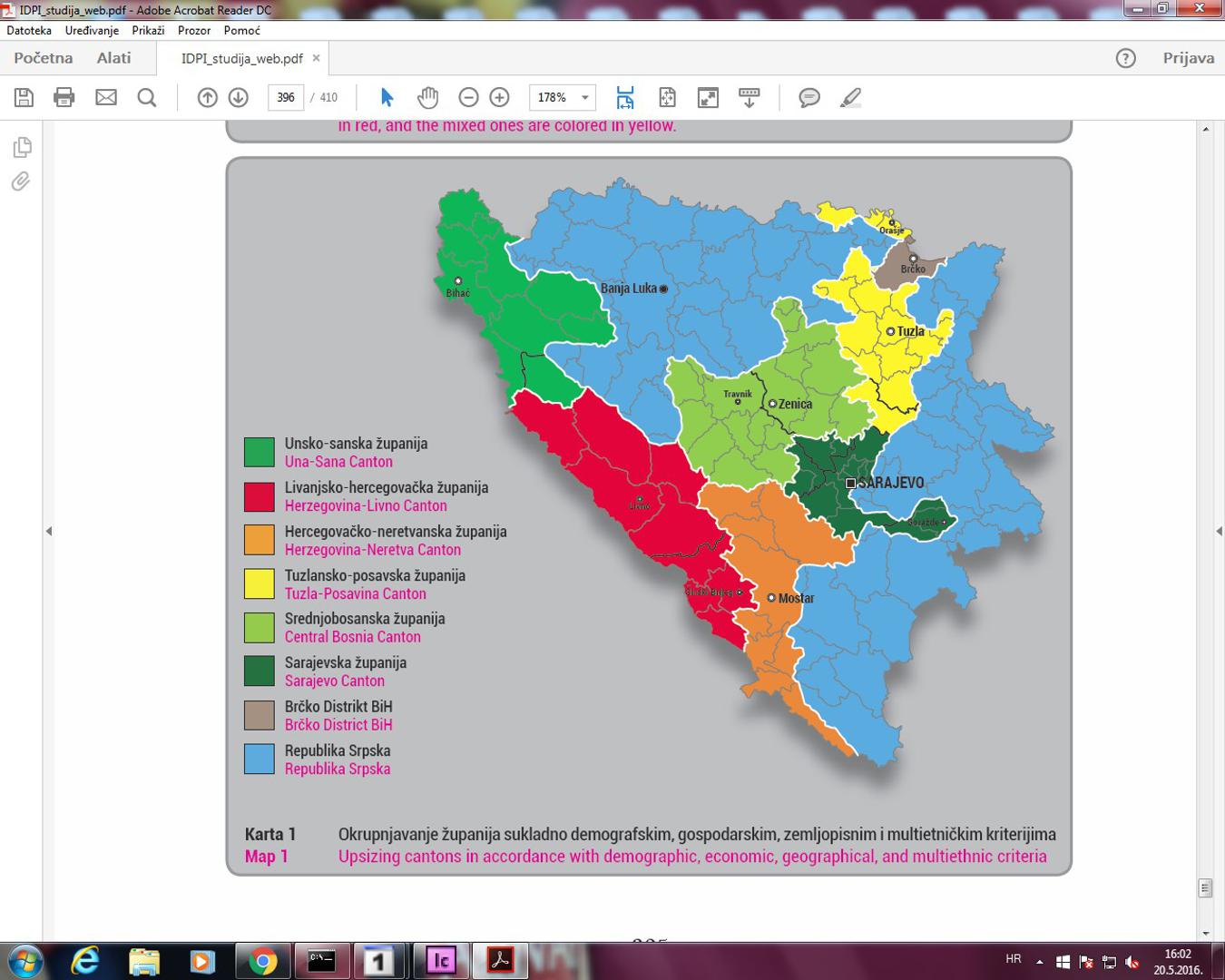Screen dimensions: 1225x980
Task: Send file by email envelope icon
Action: [x=106, y=97]
